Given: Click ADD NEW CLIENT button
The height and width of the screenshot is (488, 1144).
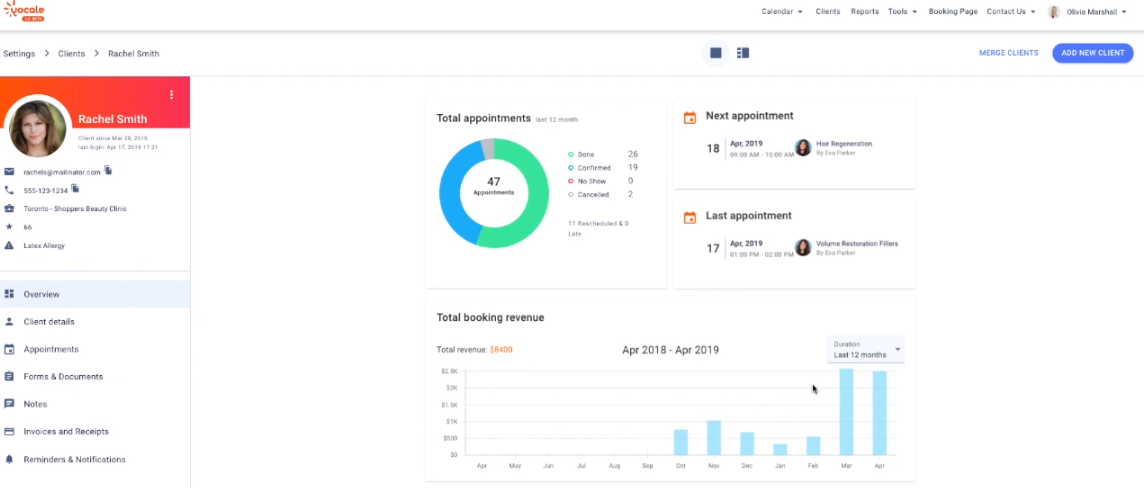Looking at the screenshot, I should click(x=1092, y=53).
